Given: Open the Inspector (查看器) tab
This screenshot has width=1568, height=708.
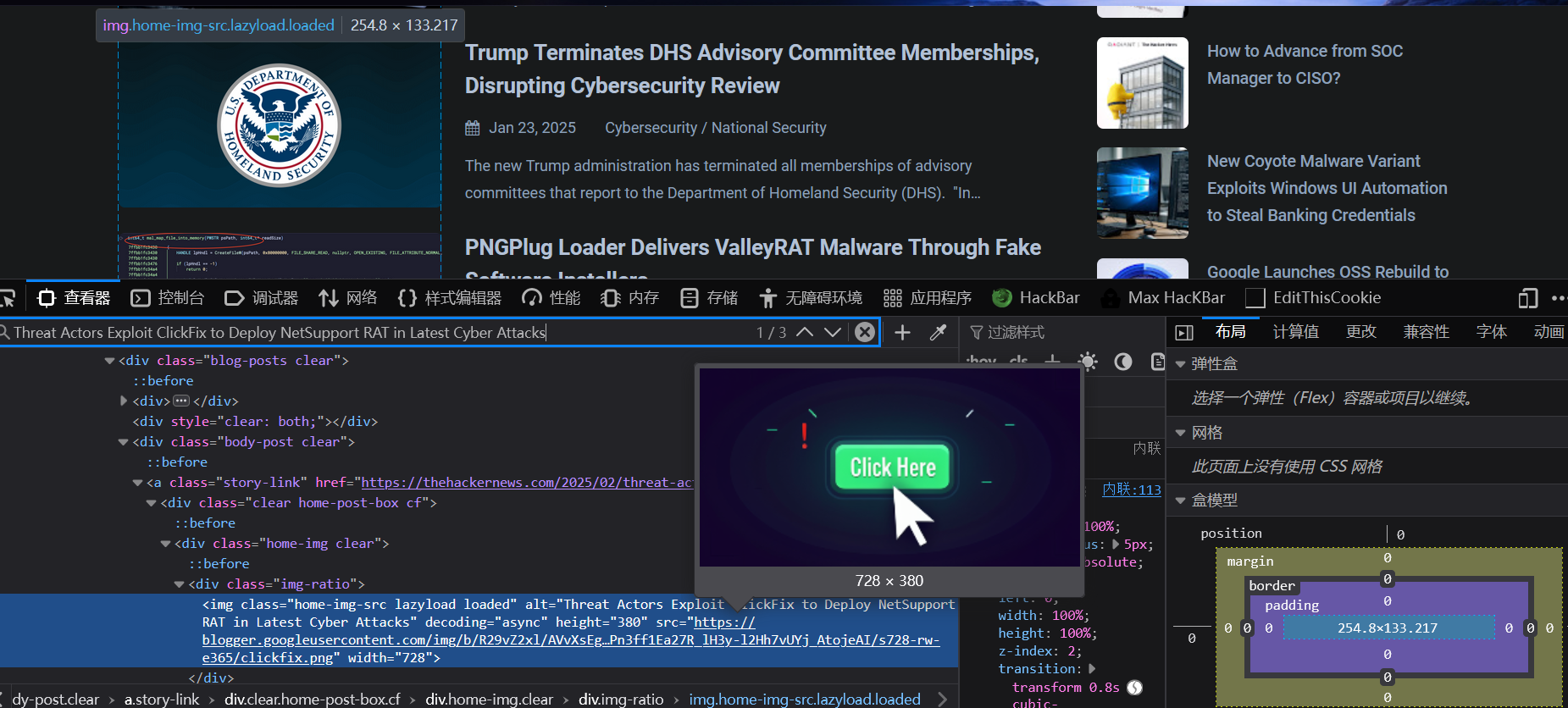Looking at the screenshot, I should [x=75, y=298].
